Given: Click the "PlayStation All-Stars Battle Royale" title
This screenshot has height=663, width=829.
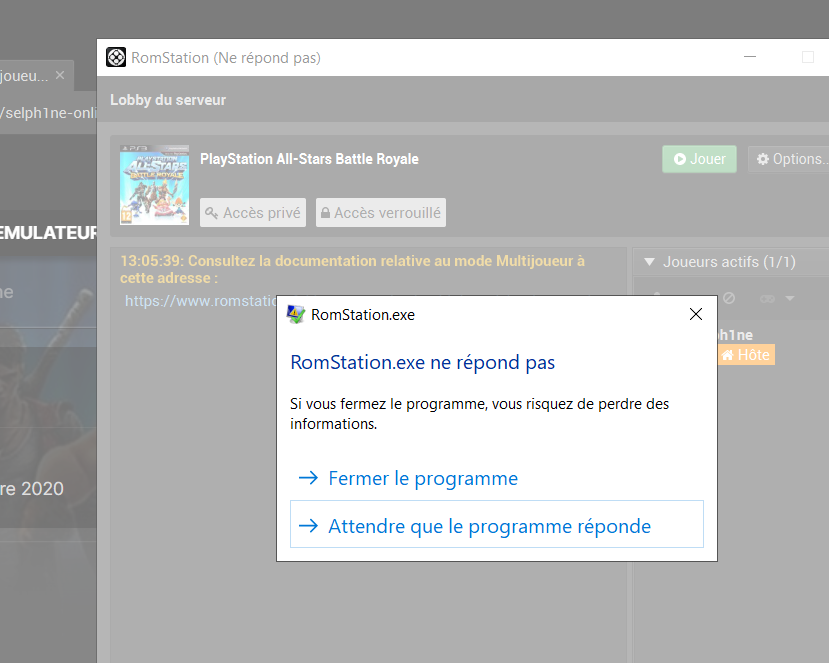Looking at the screenshot, I should pyautogui.click(x=309, y=159).
